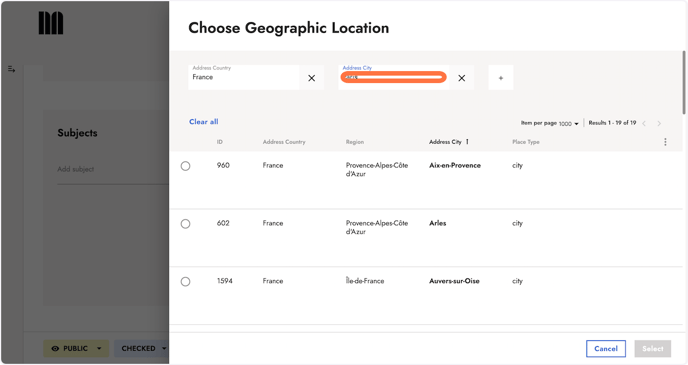Click Aix-en-Provence city name

pos(455,165)
